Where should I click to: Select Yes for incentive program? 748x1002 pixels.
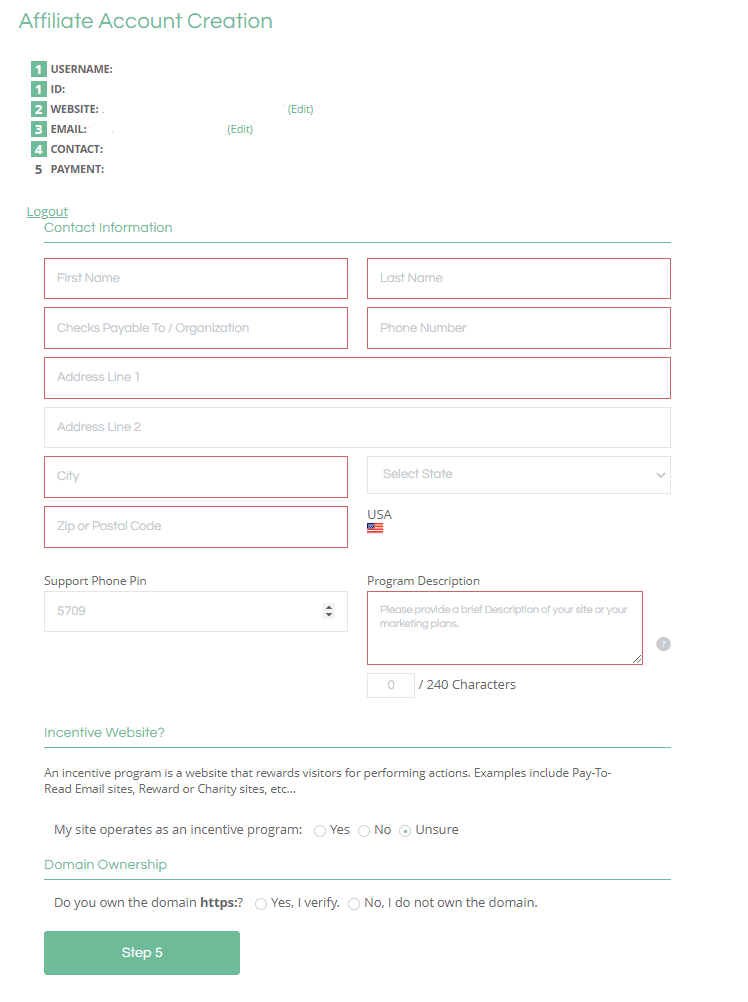coord(320,831)
